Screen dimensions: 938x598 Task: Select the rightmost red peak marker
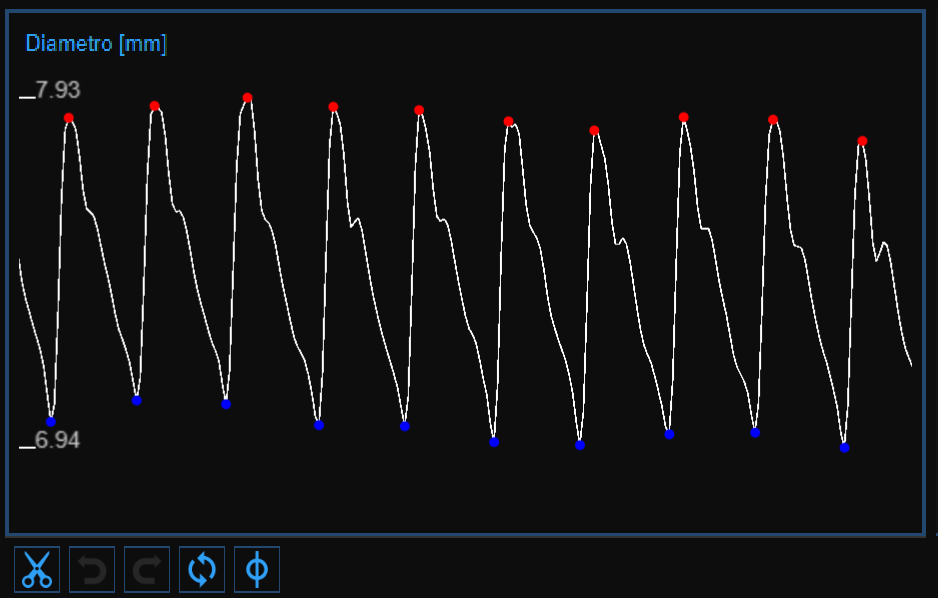click(862, 141)
